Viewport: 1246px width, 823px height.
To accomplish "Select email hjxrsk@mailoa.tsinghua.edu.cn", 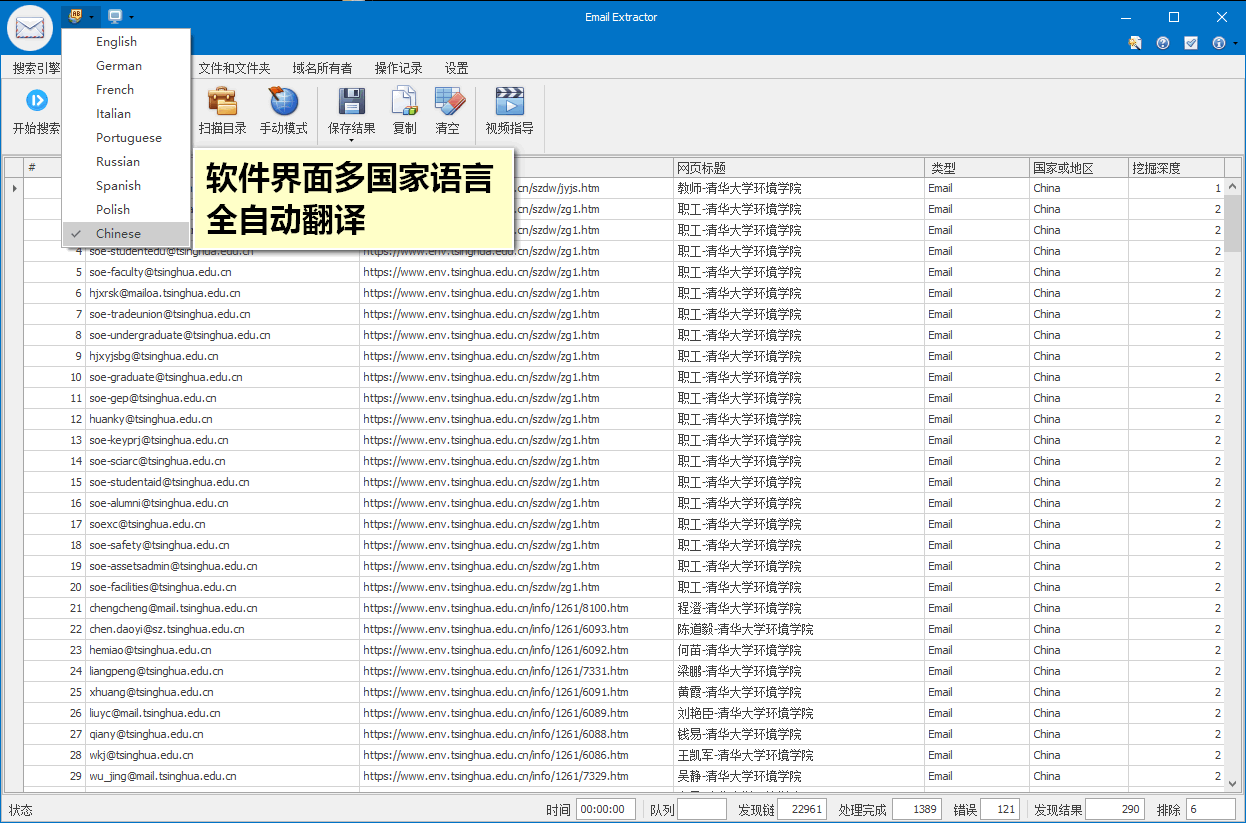I will pyautogui.click(x=164, y=293).
